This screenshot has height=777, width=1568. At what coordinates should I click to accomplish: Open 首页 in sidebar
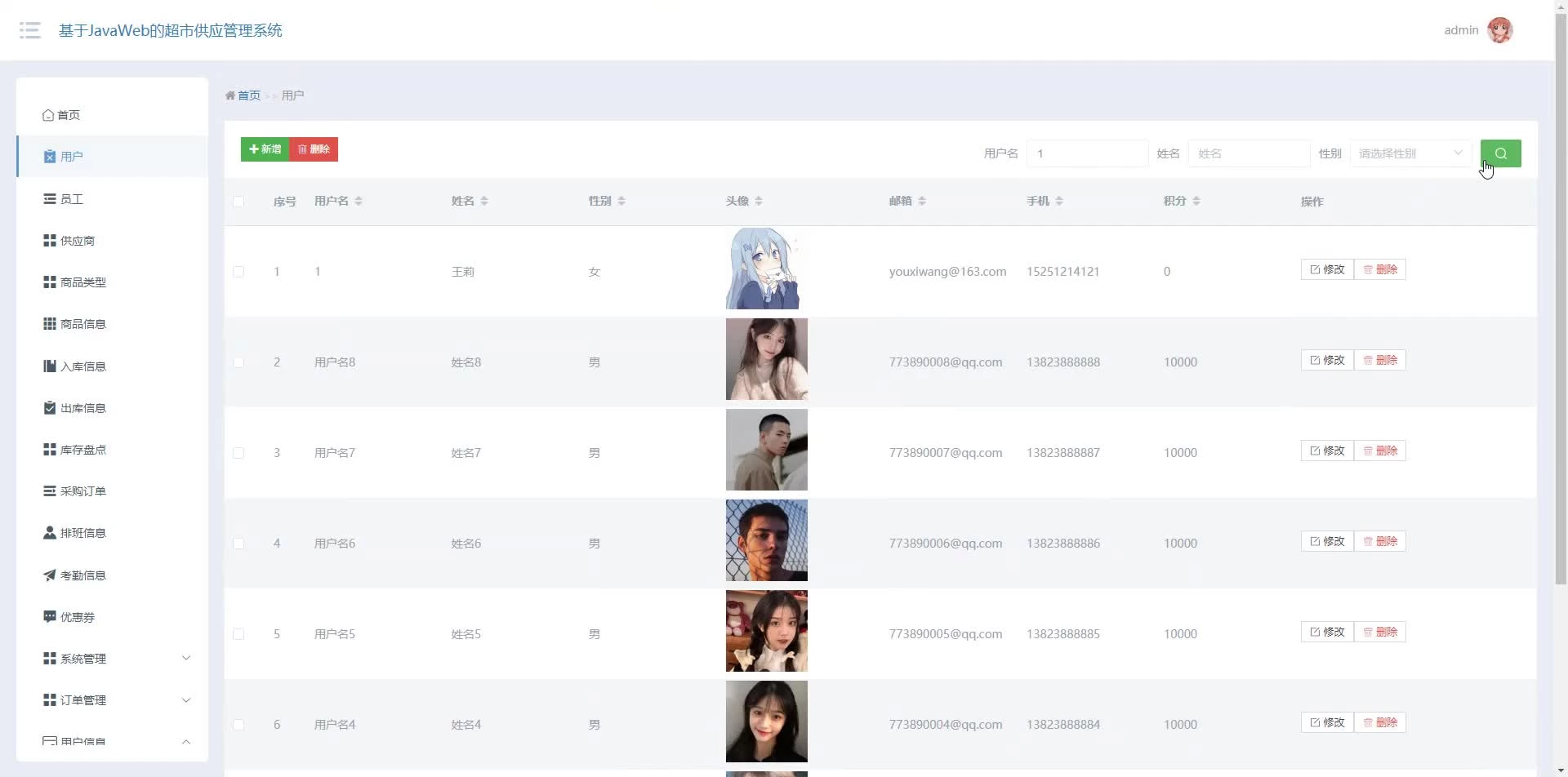click(x=112, y=115)
